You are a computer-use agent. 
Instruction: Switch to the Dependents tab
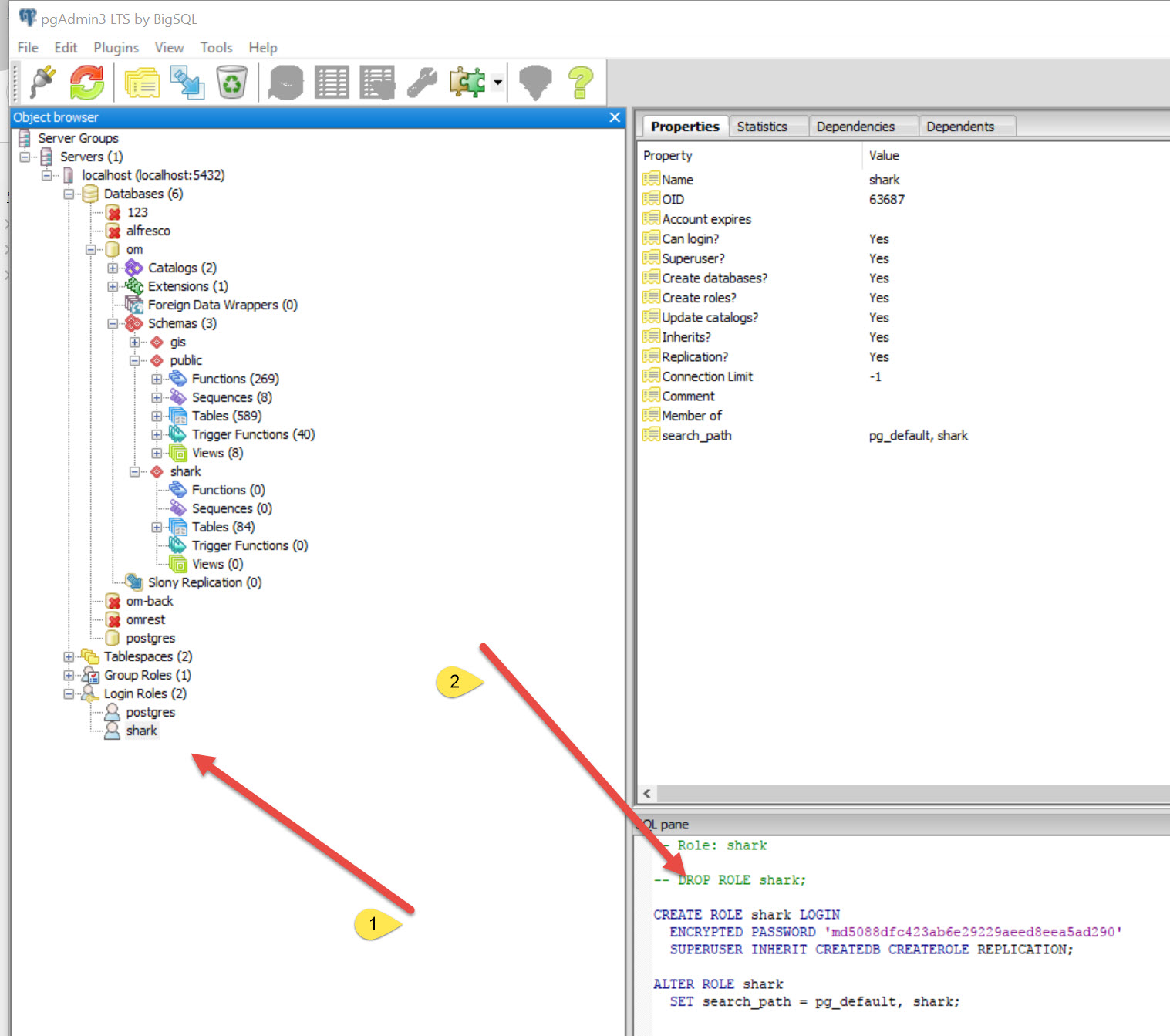click(959, 127)
